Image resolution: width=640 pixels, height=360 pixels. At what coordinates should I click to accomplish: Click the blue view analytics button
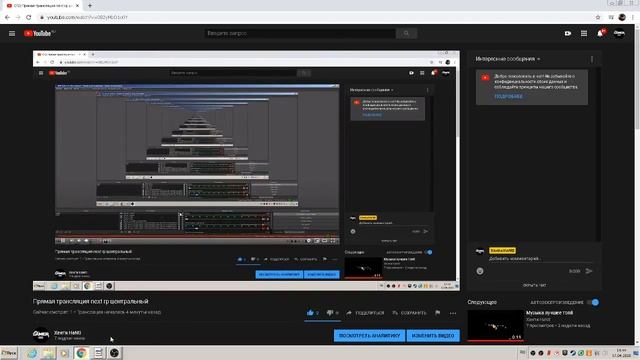[x=369, y=336]
